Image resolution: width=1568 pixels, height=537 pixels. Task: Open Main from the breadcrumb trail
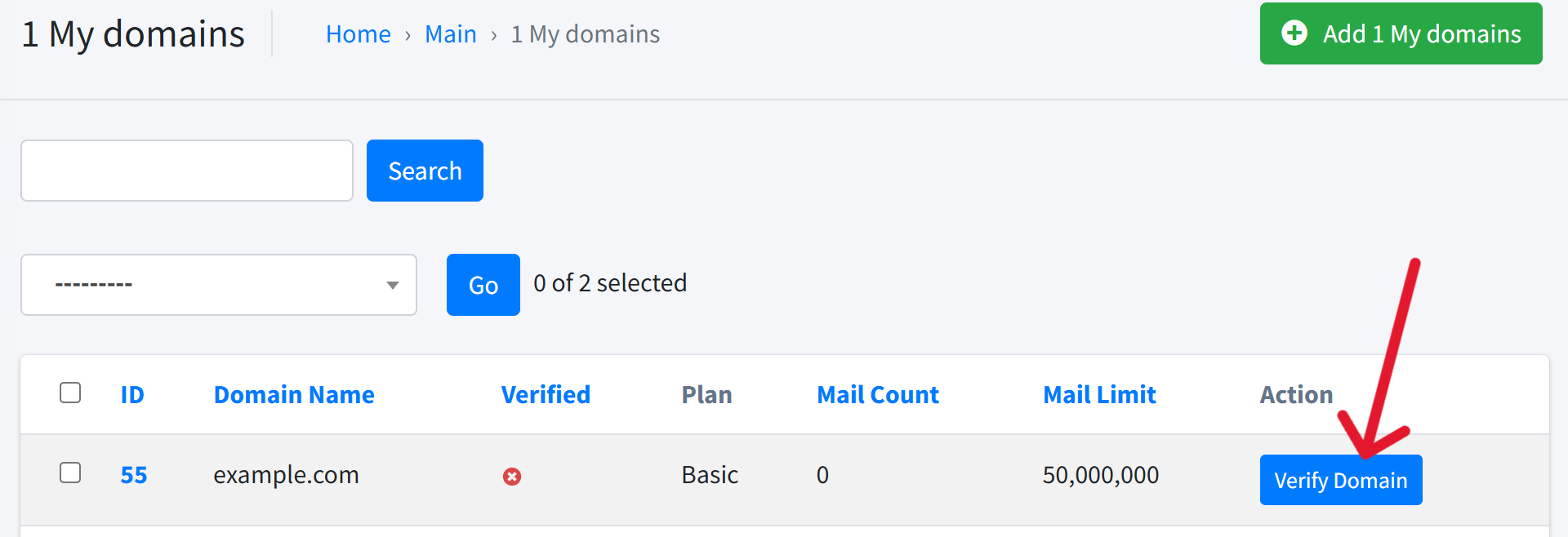[x=451, y=33]
